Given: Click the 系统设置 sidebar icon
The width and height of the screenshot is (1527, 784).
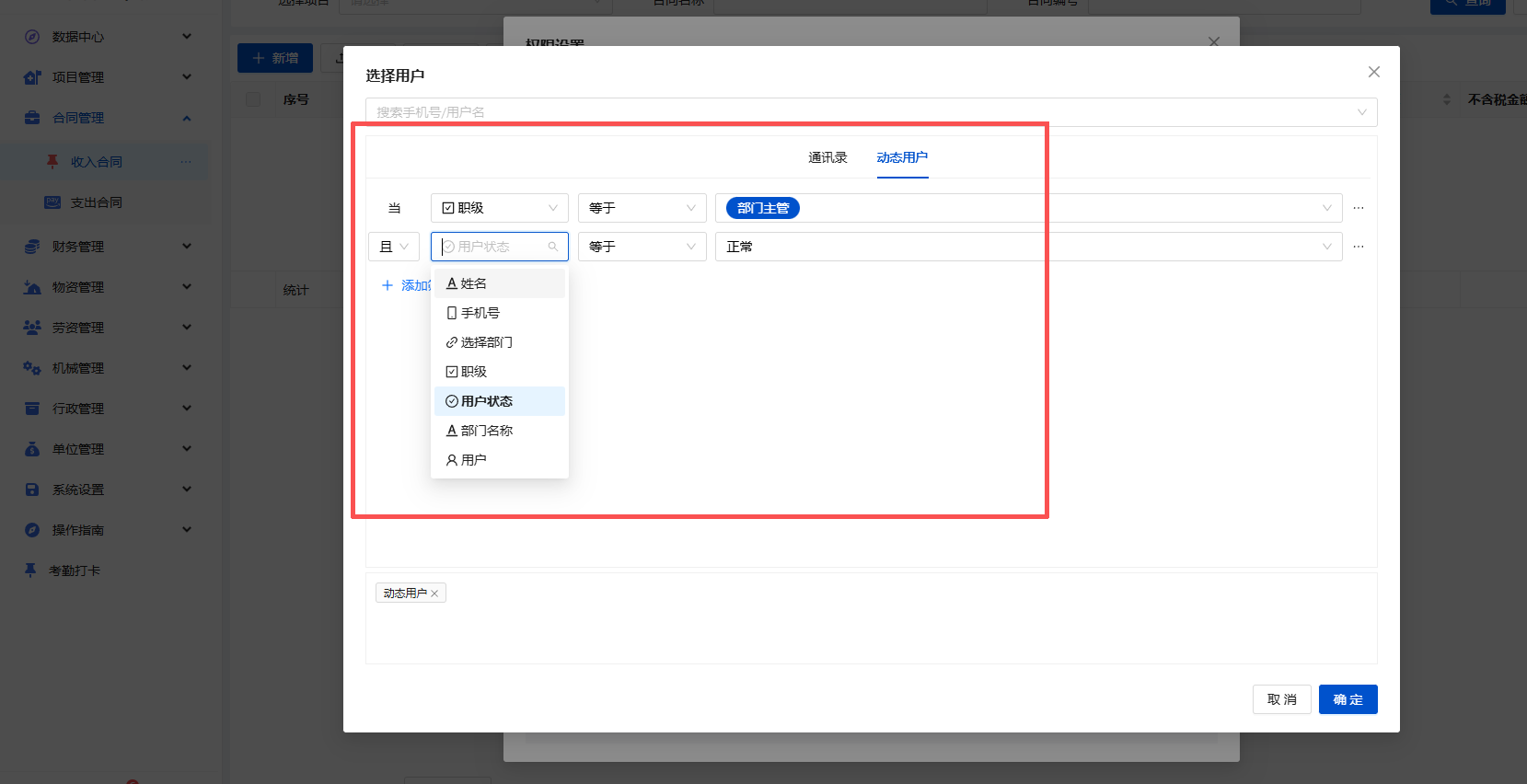Looking at the screenshot, I should click(x=32, y=490).
